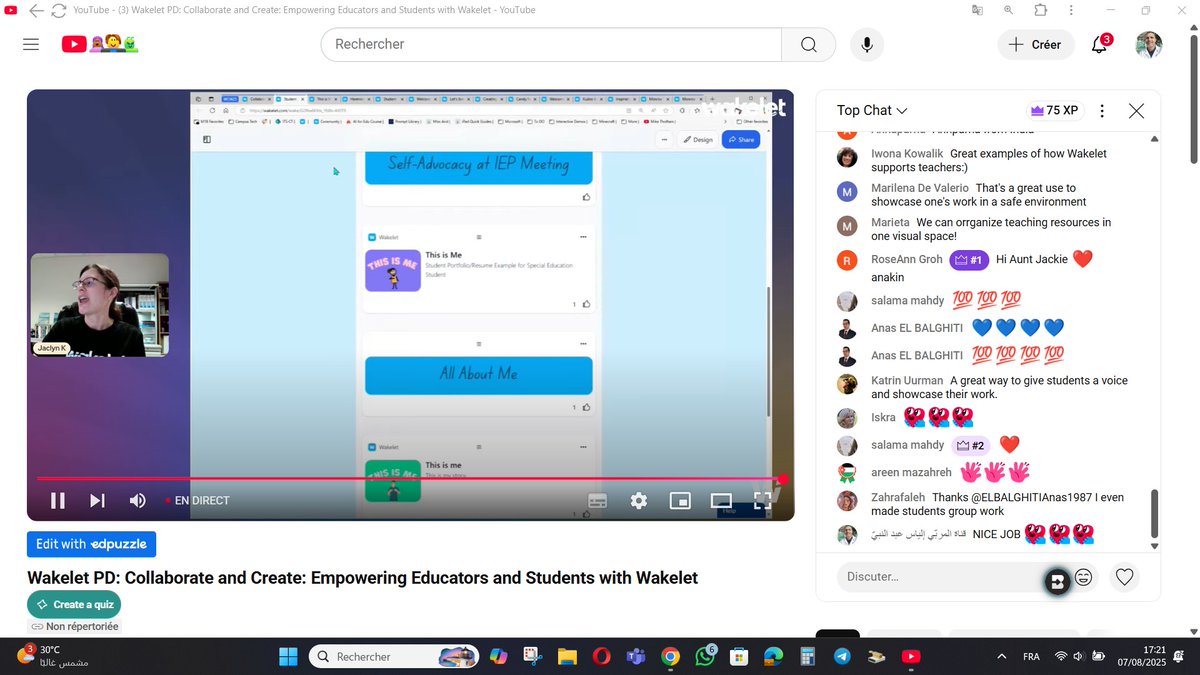The image size is (1200, 675).
Task: Open the emoji picker in the chat box
Action: [x=1086, y=577]
